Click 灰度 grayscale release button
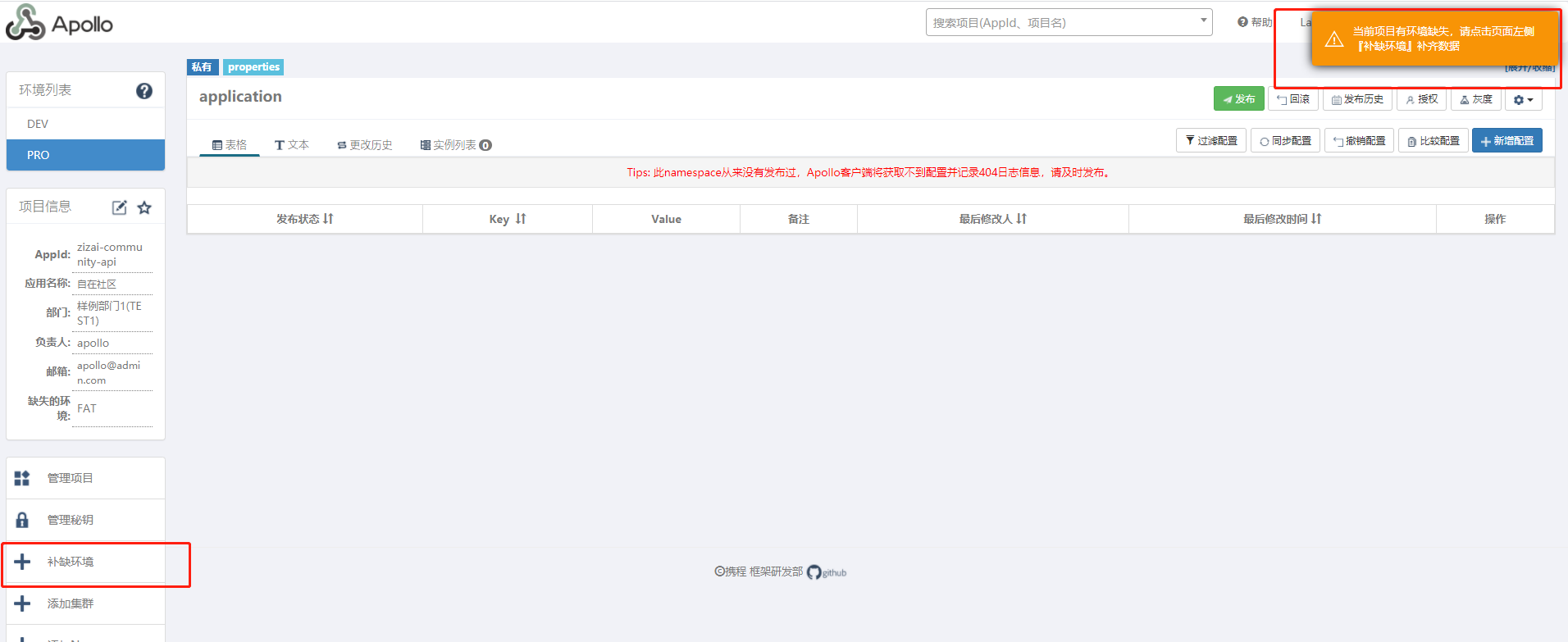 (1475, 99)
